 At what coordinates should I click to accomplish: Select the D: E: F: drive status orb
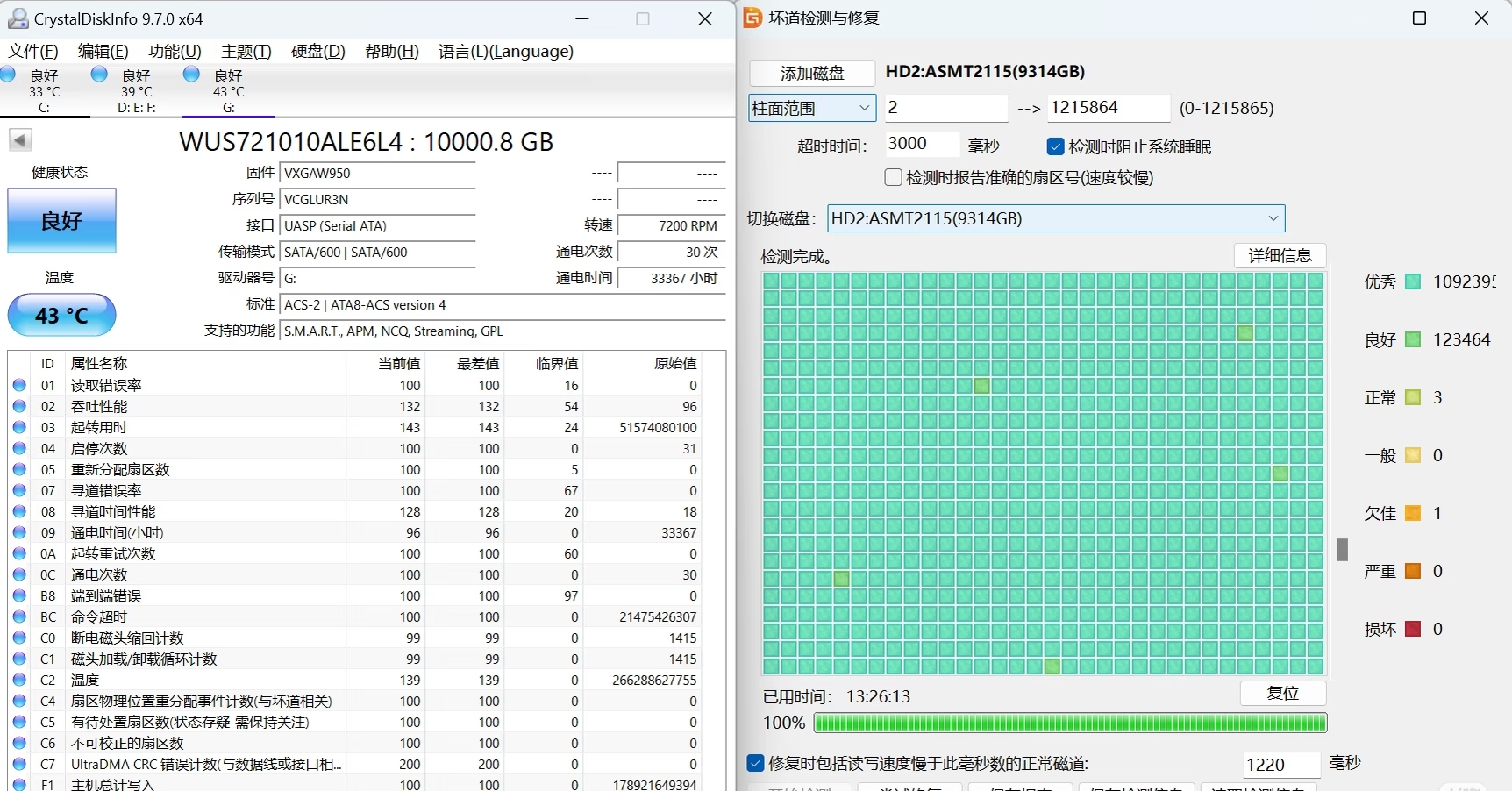coord(99,75)
